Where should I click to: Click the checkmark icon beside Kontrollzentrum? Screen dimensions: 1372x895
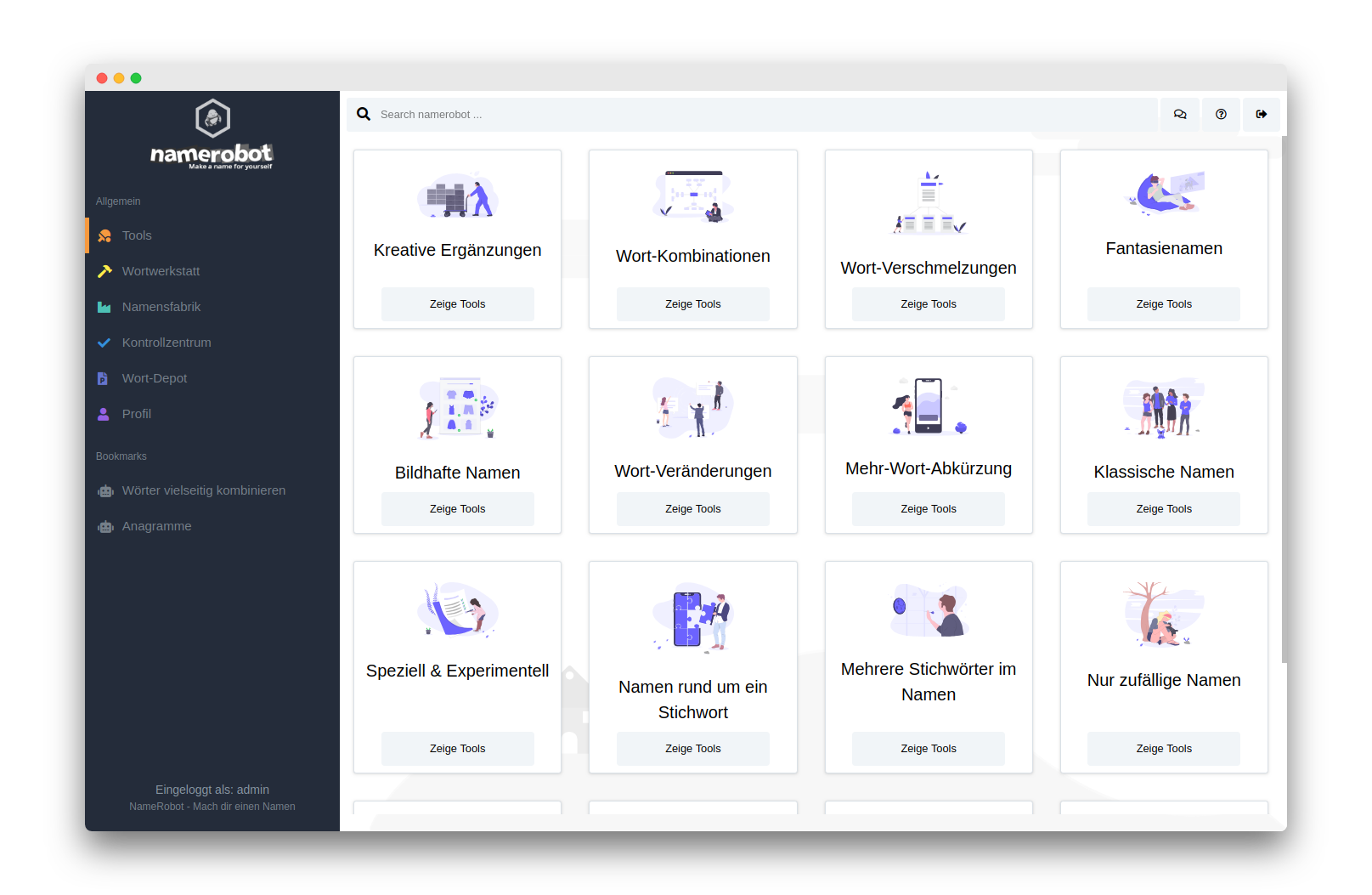pyautogui.click(x=104, y=343)
